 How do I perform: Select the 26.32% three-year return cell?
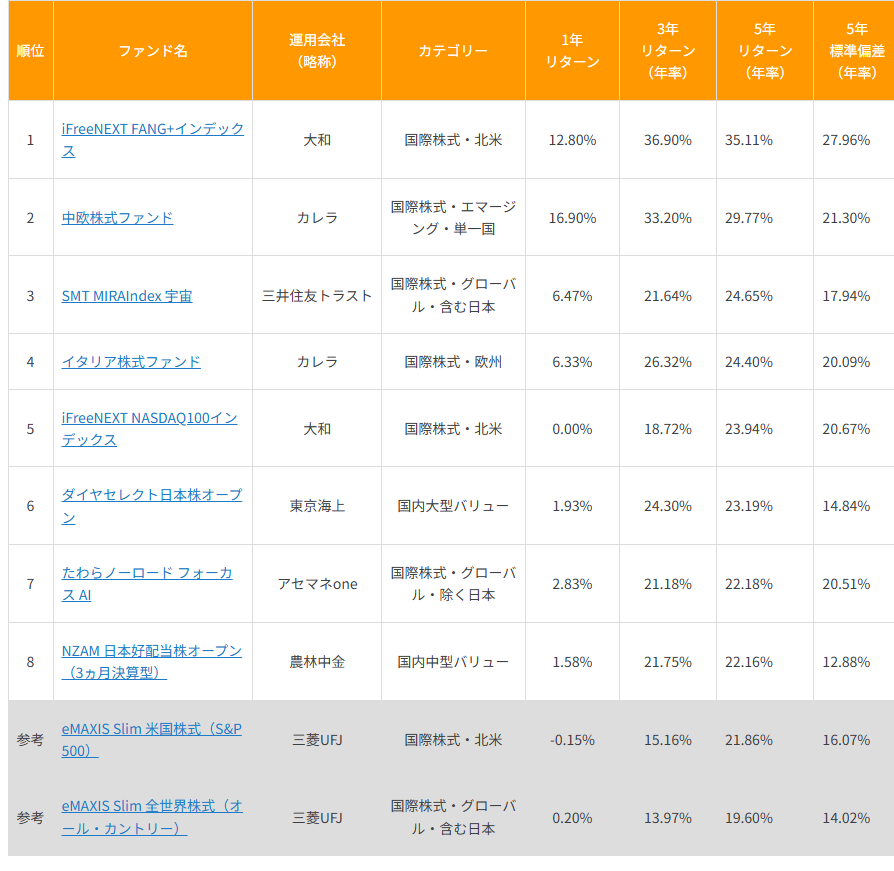pyautogui.click(x=668, y=362)
